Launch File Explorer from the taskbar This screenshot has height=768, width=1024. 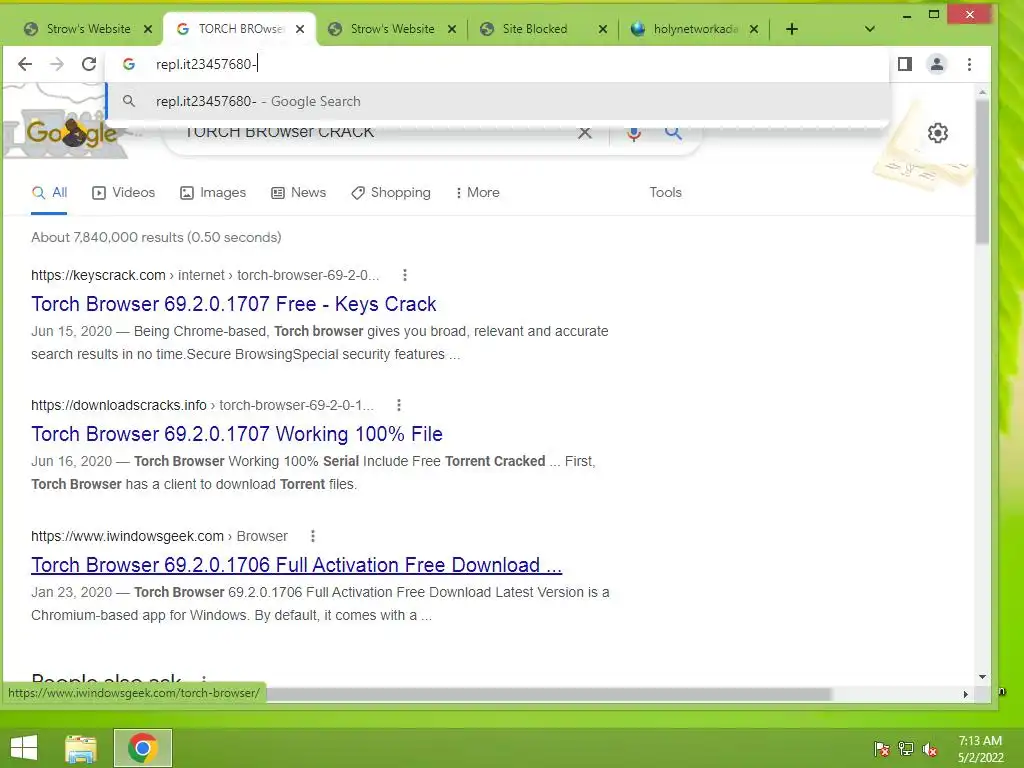[81, 748]
